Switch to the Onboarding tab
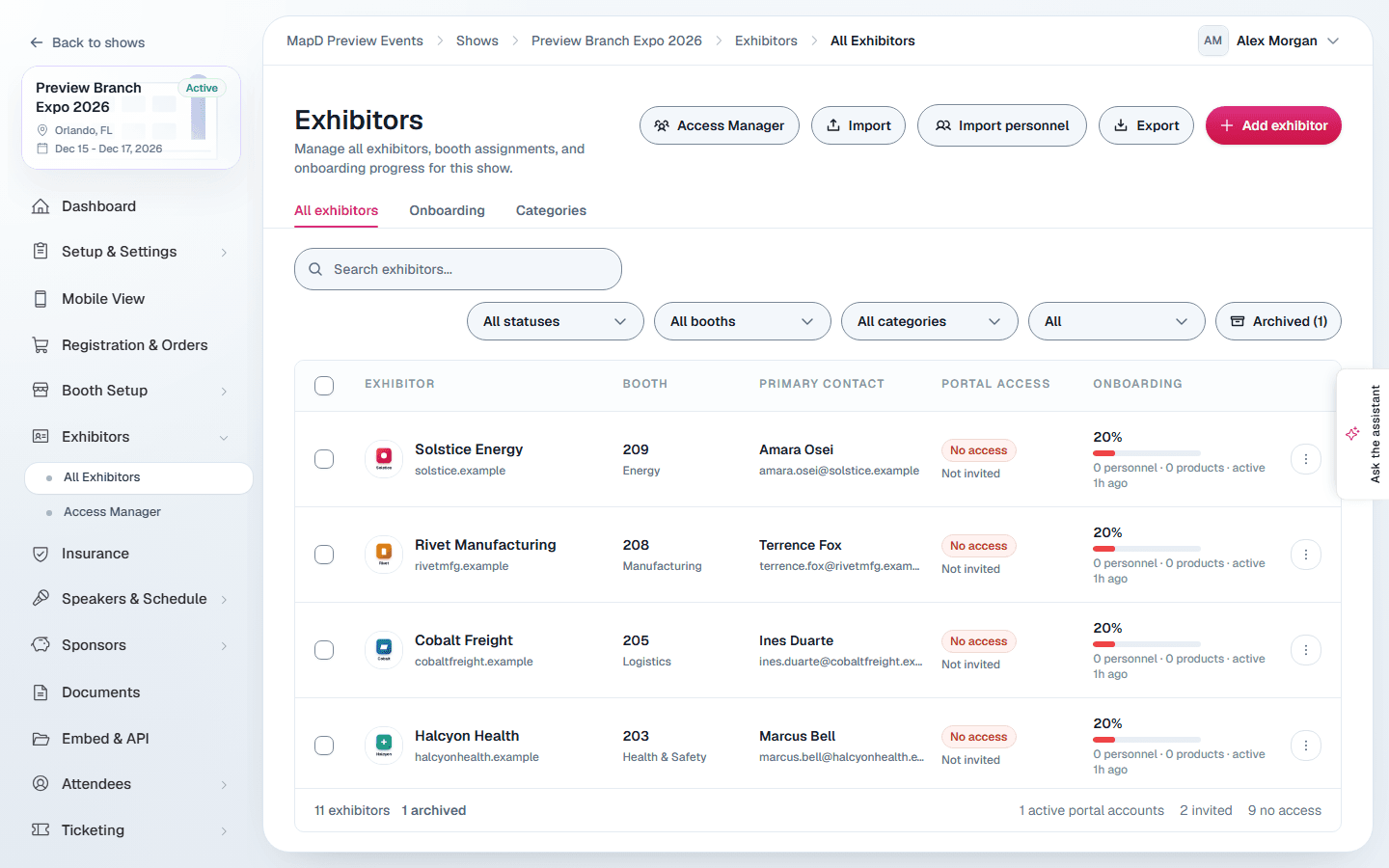Screen dimensions: 1389x868 pyautogui.click(x=447, y=210)
